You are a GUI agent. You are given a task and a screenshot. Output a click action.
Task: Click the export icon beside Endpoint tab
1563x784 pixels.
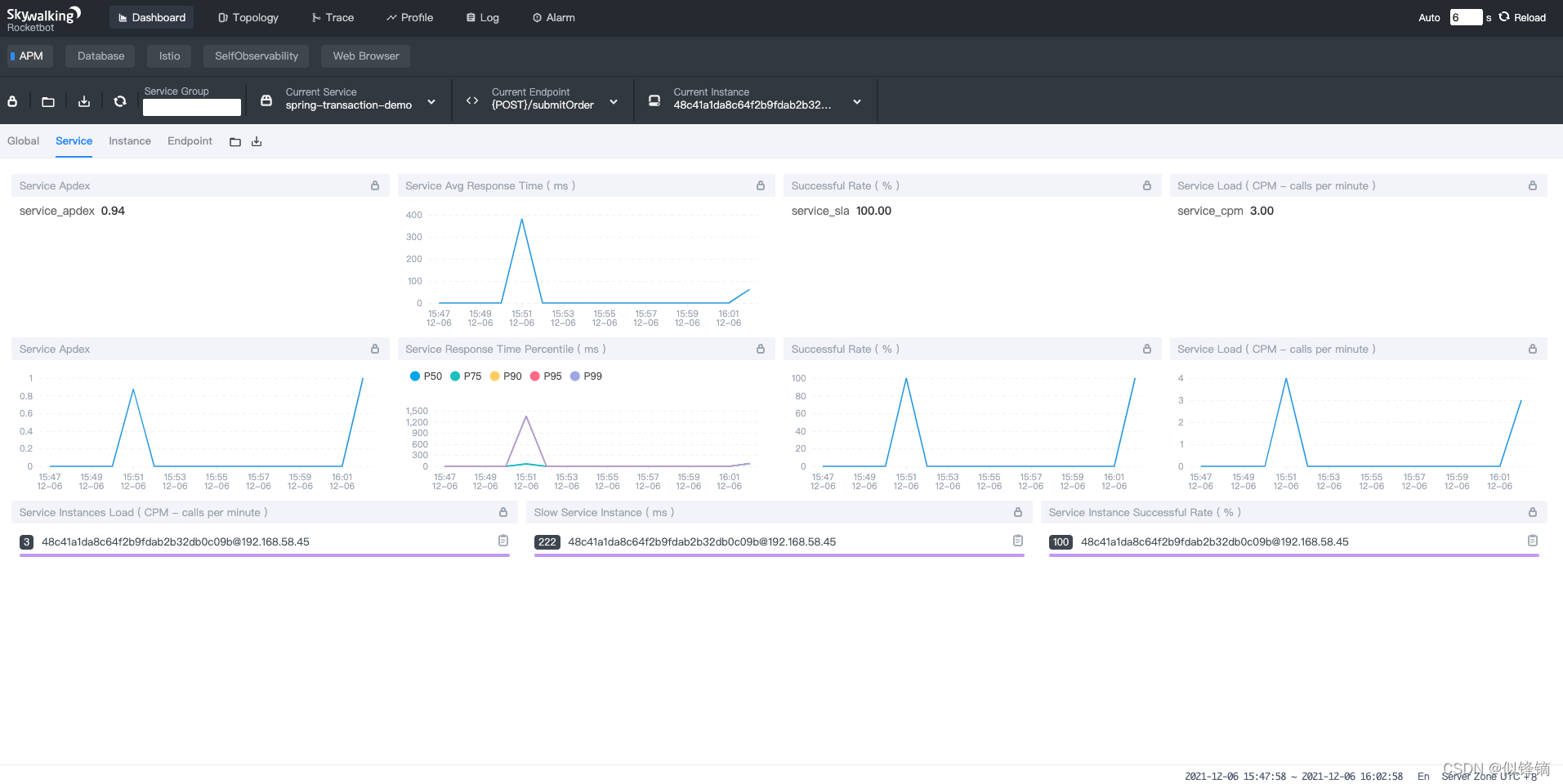click(257, 142)
